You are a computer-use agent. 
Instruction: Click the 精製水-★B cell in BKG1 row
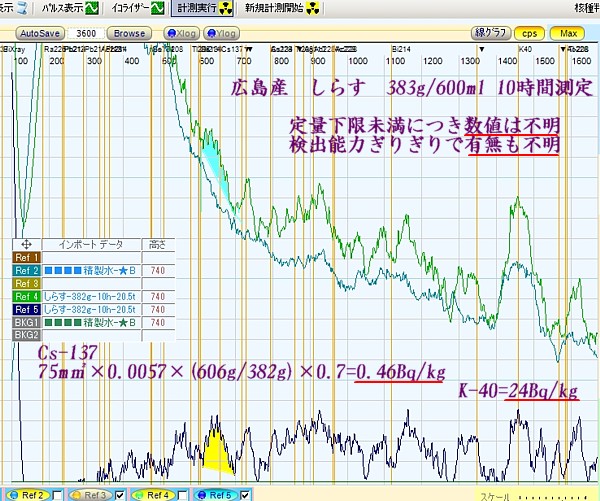[x=91, y=322]
